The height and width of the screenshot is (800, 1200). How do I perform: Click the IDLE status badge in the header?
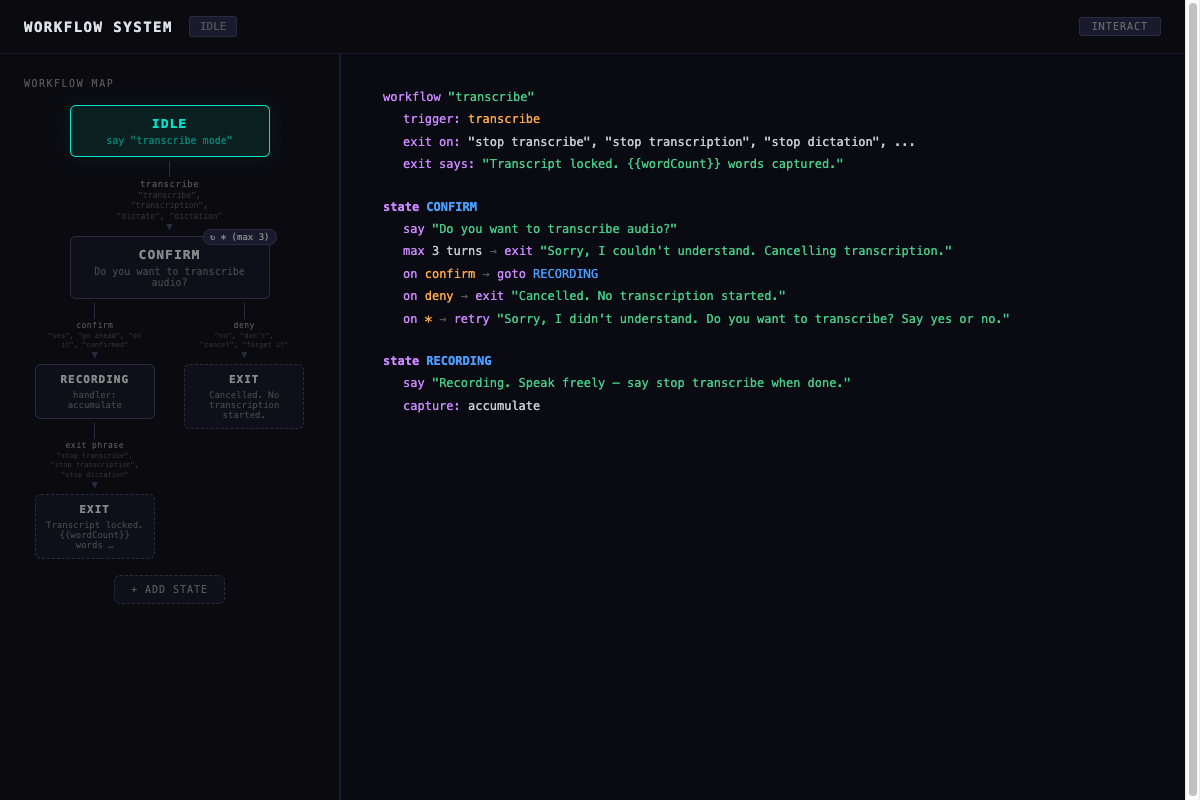click(213, 26)
